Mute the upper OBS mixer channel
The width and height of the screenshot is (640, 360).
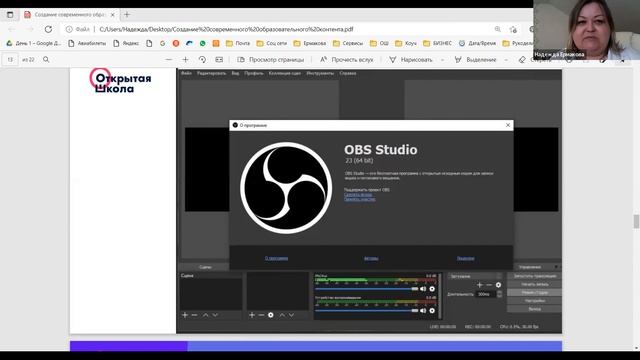[423, 289]
